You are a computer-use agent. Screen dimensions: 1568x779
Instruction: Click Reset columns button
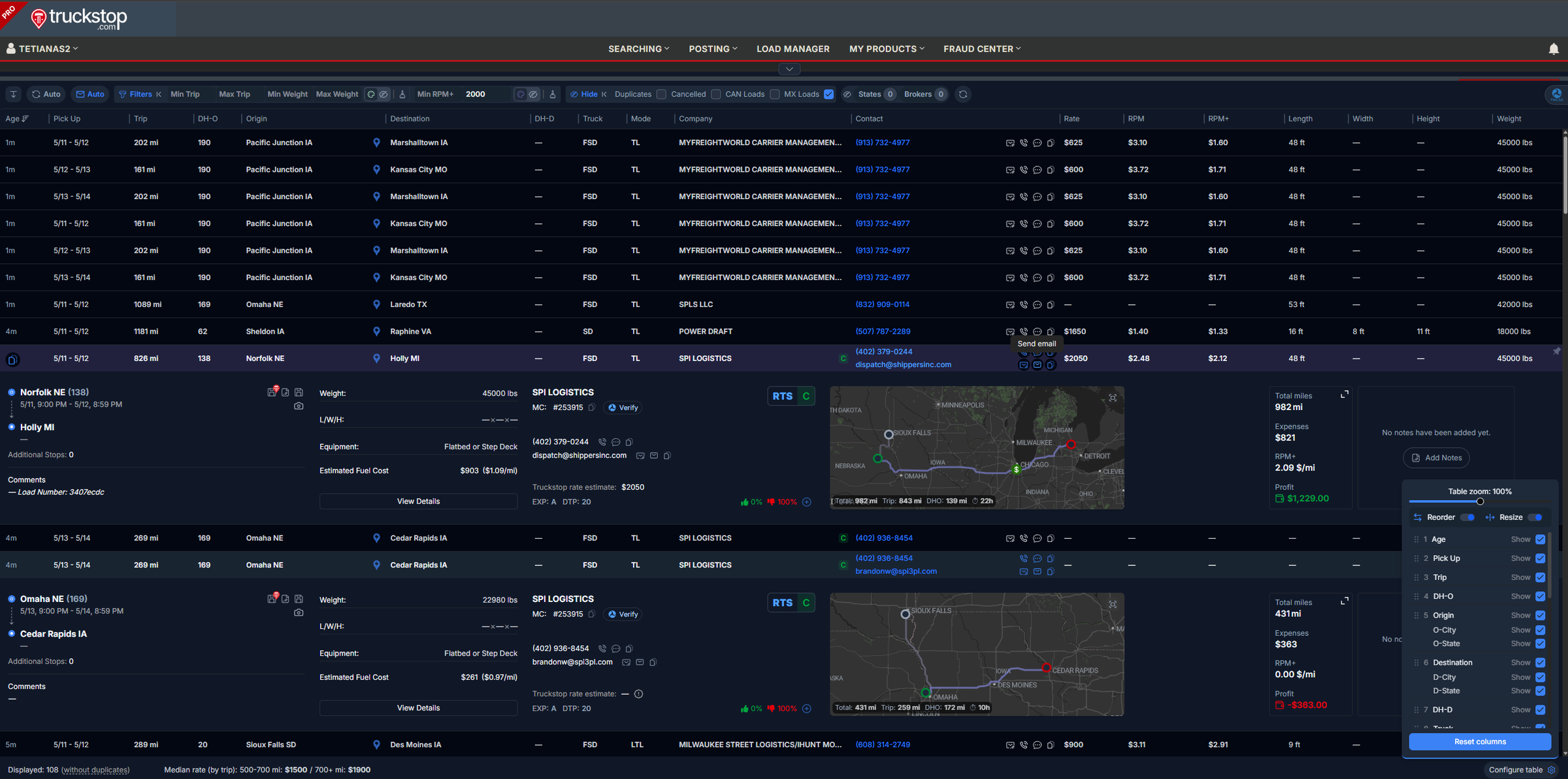coord(1480,742)
